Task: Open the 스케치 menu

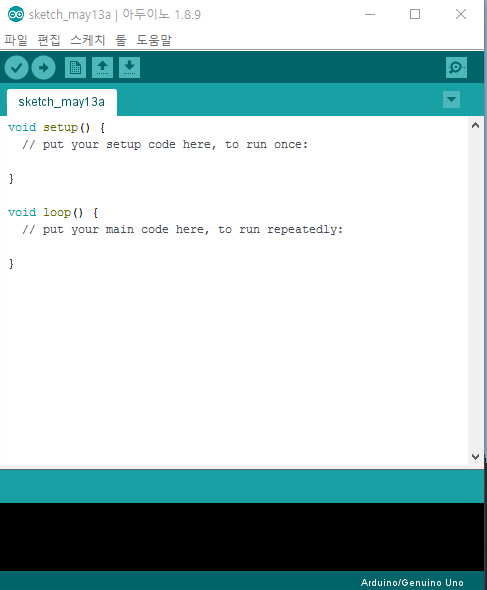Action: click(x=87, y=40)
